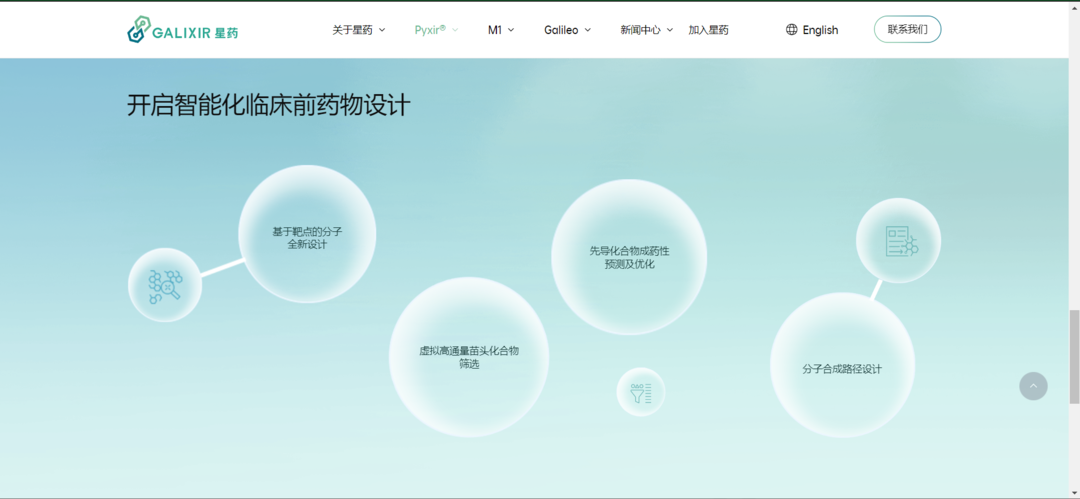Click the filter funnel bubble icon
The image size is (1080, 499).
[640, 392]
